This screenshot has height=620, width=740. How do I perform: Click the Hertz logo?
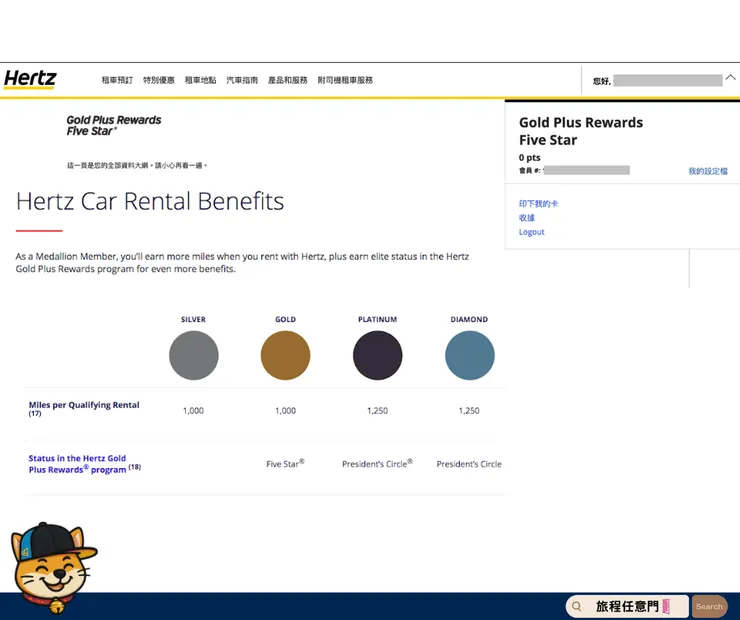(30, 79)
